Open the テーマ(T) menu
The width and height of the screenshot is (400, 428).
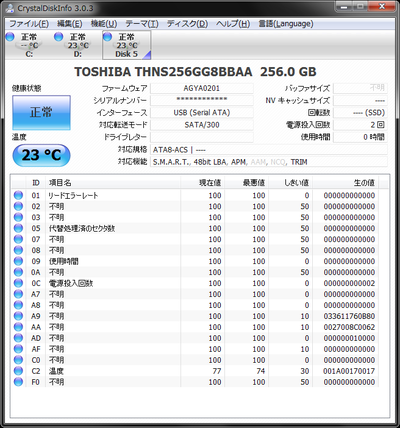click(x=142, y=24)
